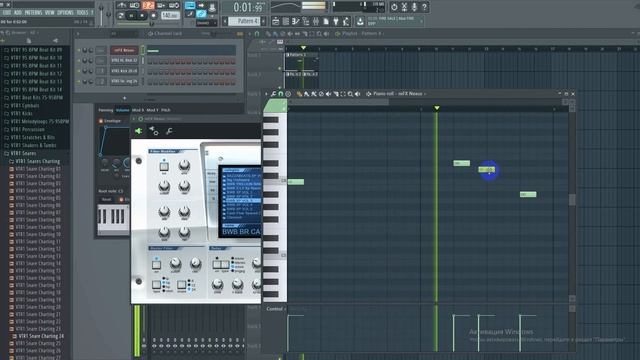Click the tempo value field
The height and width of the screenshot is (360, 640).
[170, 16]
